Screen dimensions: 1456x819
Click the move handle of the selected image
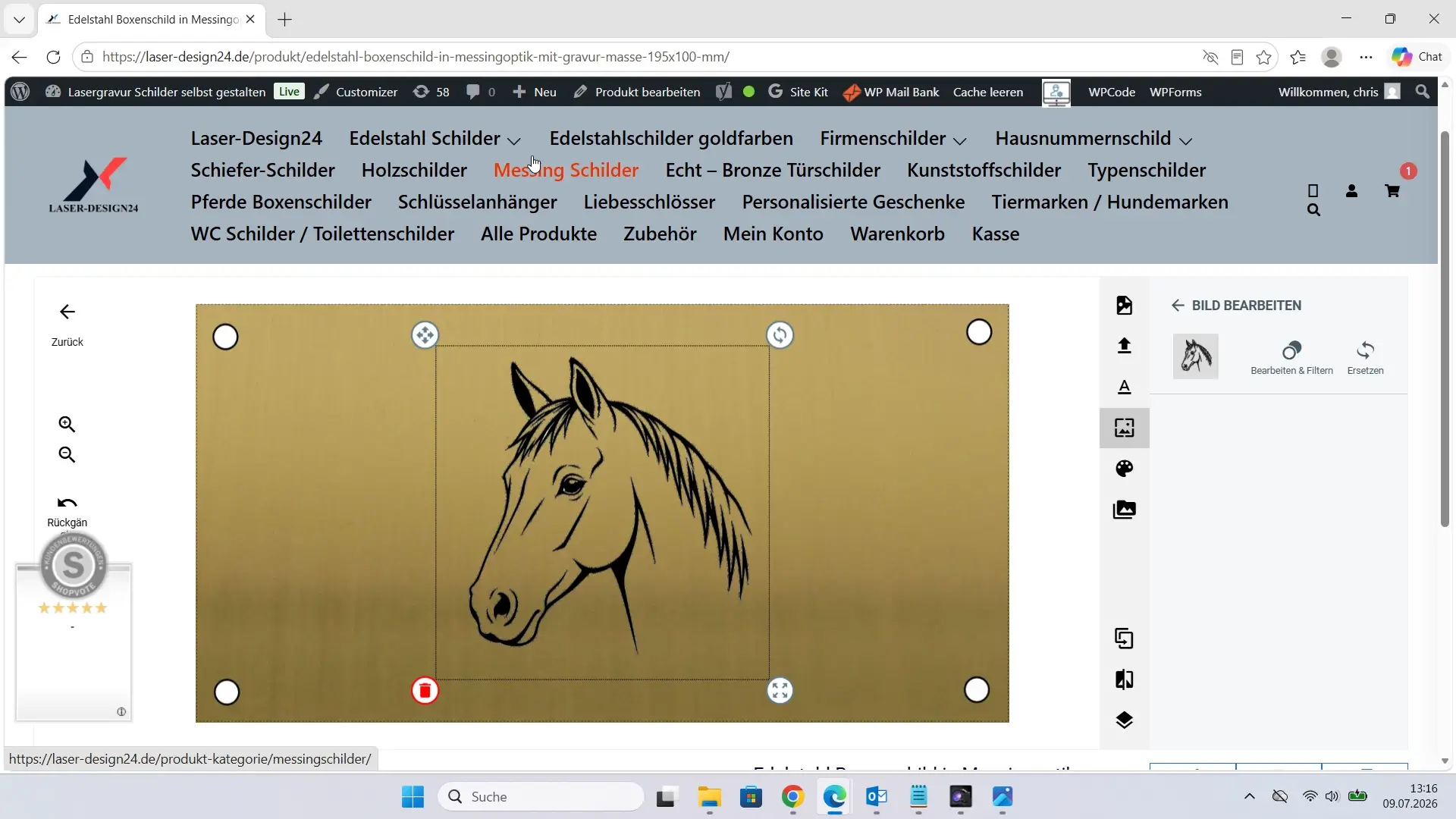click(425, 334)
